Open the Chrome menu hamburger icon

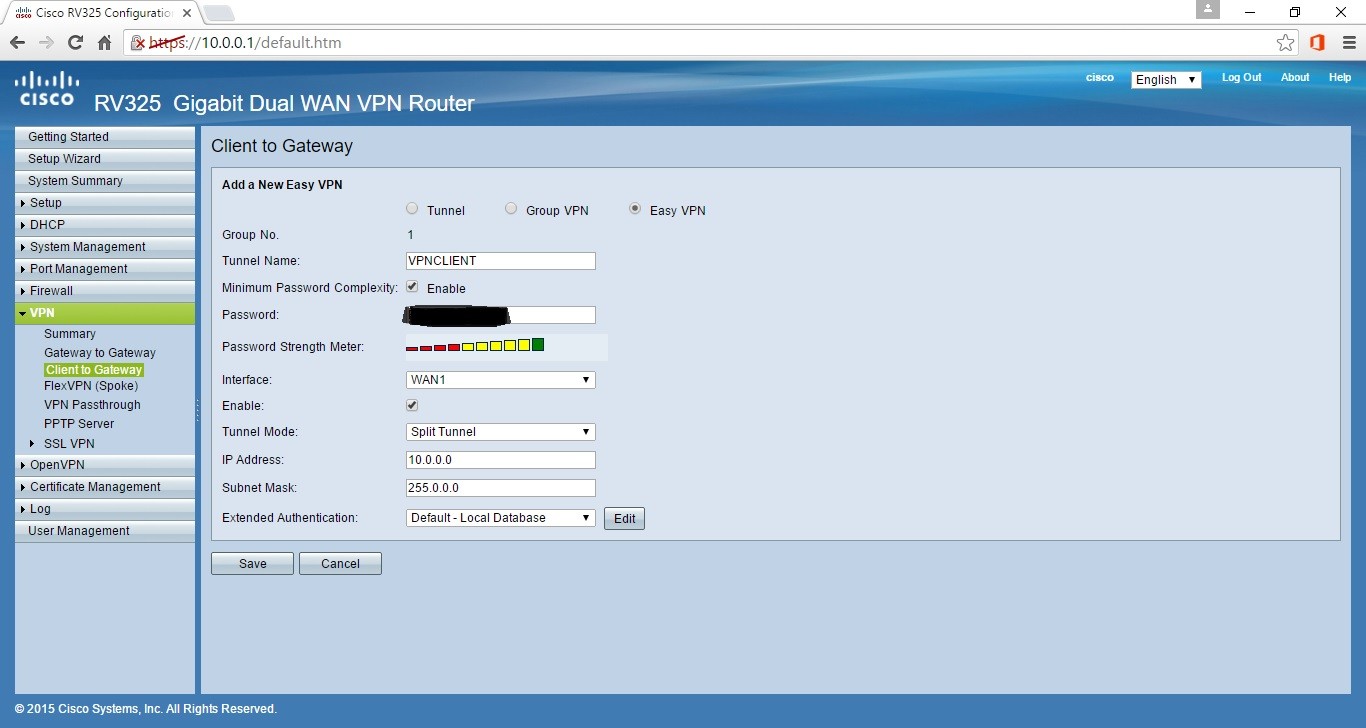point(1347,43)
